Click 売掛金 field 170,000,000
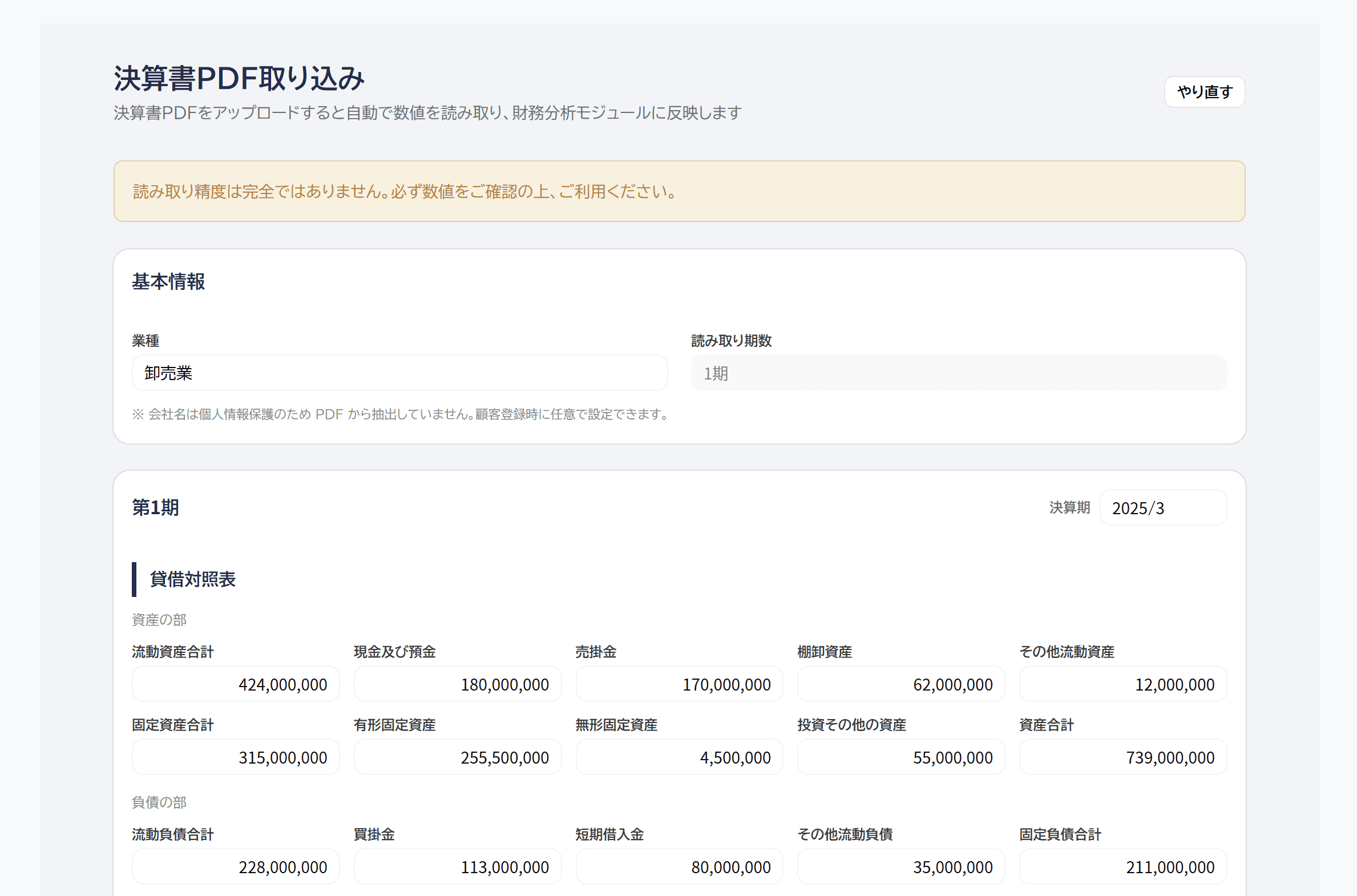The width and height of the screenshot is (1357, 896). (679, 684)
